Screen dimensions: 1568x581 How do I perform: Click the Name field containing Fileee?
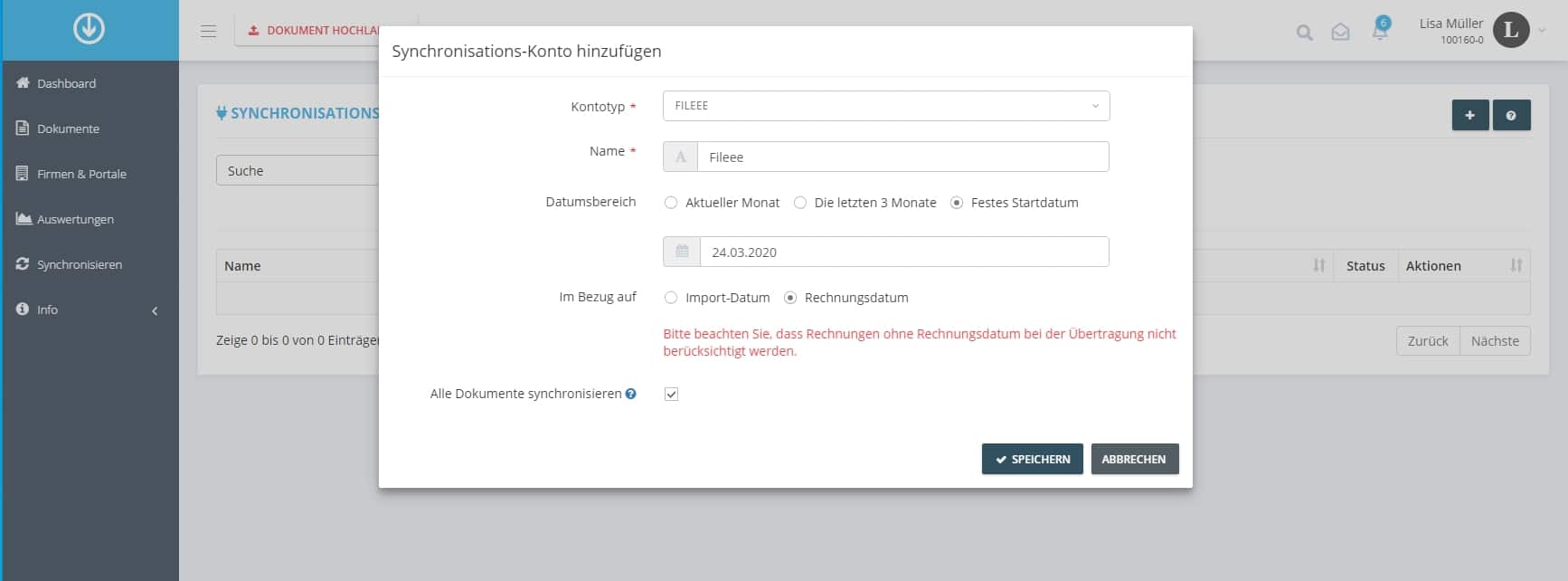(903, 157)
